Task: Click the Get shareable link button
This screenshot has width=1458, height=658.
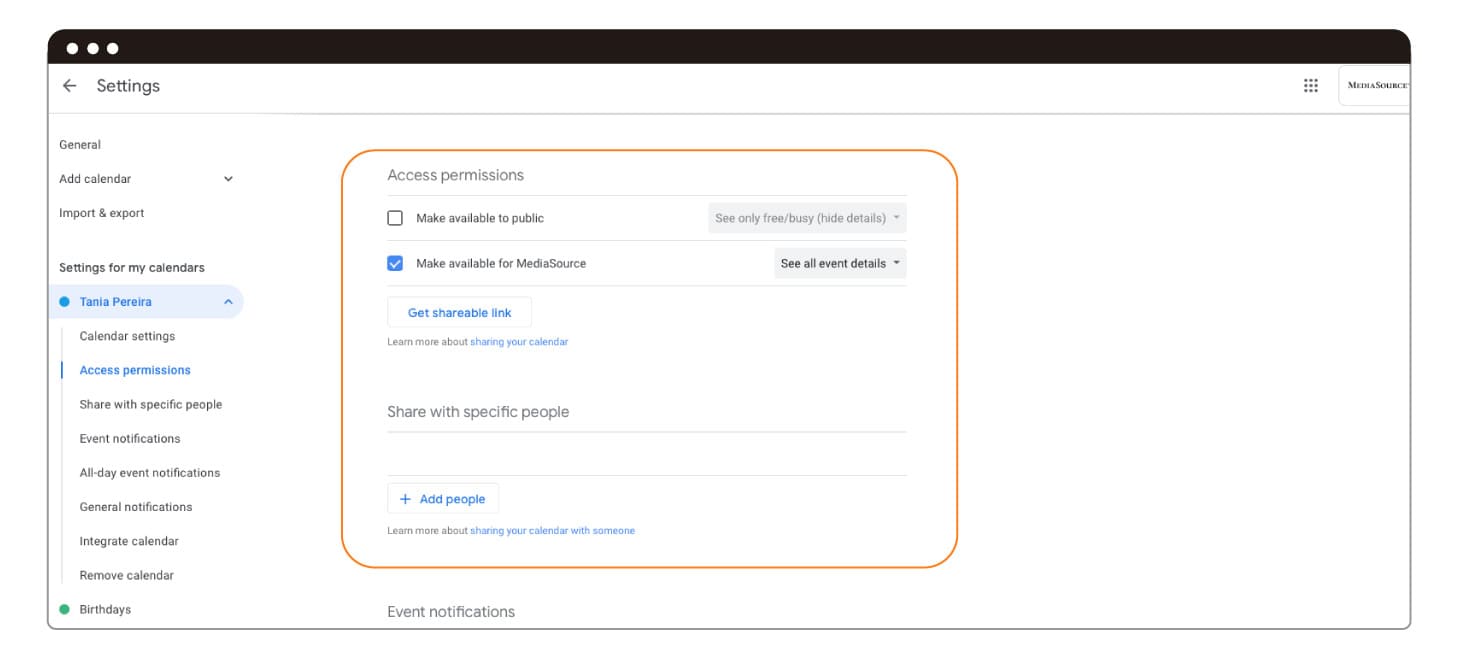Action: pos(459,313)
